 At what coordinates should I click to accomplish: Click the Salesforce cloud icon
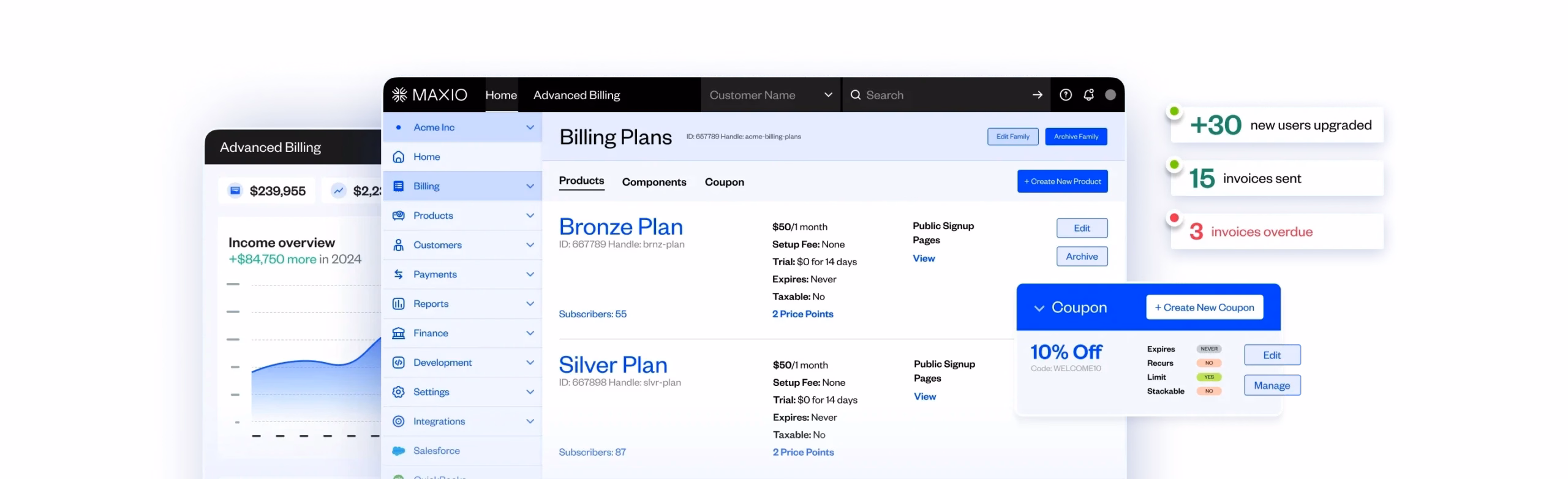tap(398, 451)
